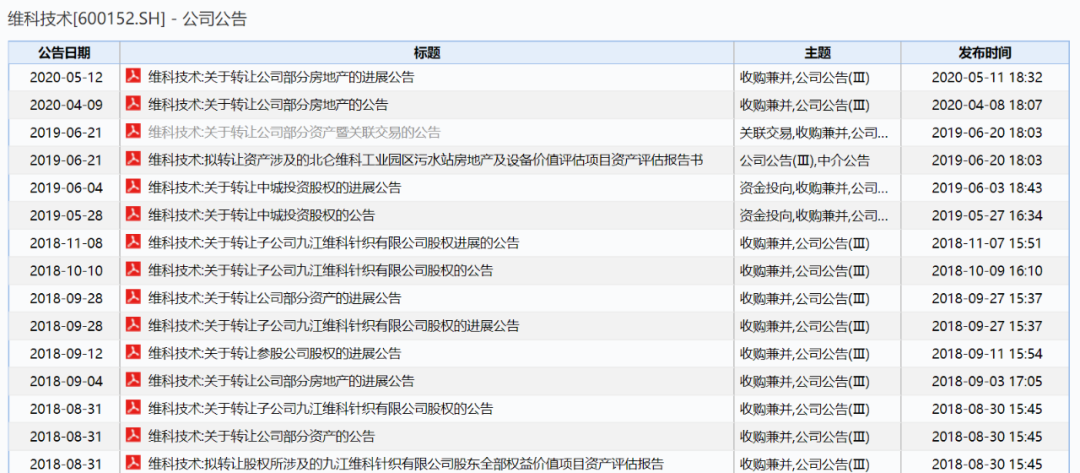Open greyed 关于转让公司部分资产暨关联交易的公告 link
This screenshot has width=1080, height=473.
294,132
